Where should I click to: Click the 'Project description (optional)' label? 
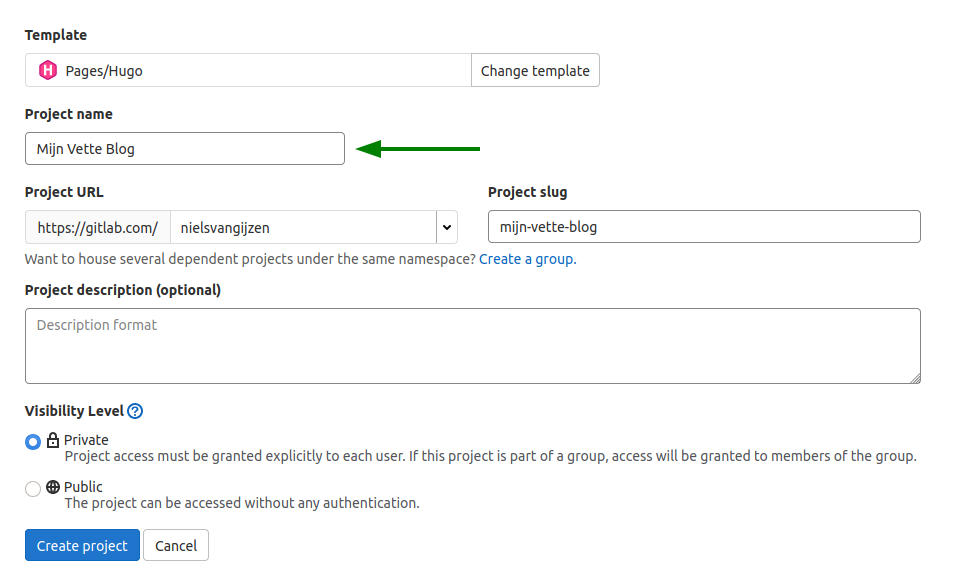123,290
